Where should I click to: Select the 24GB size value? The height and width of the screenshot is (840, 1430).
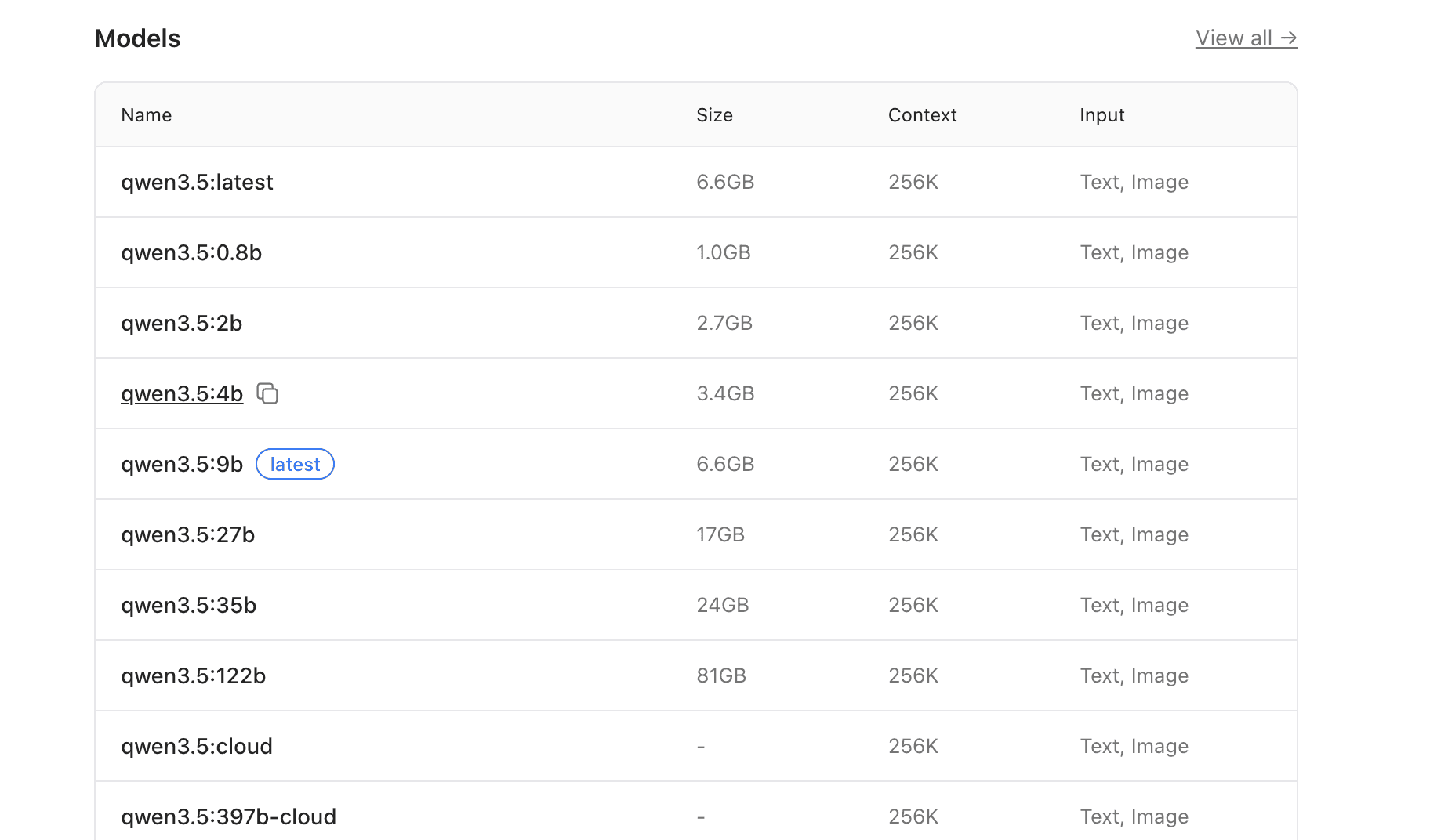coord(723,605)
